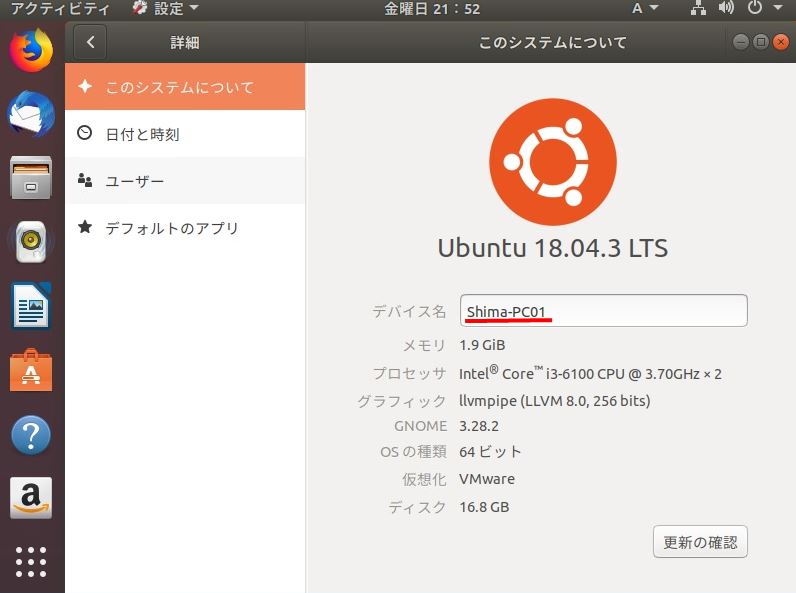Open 日付と時刻 settings
Viewport: 796px width, 593px height.
185,134
